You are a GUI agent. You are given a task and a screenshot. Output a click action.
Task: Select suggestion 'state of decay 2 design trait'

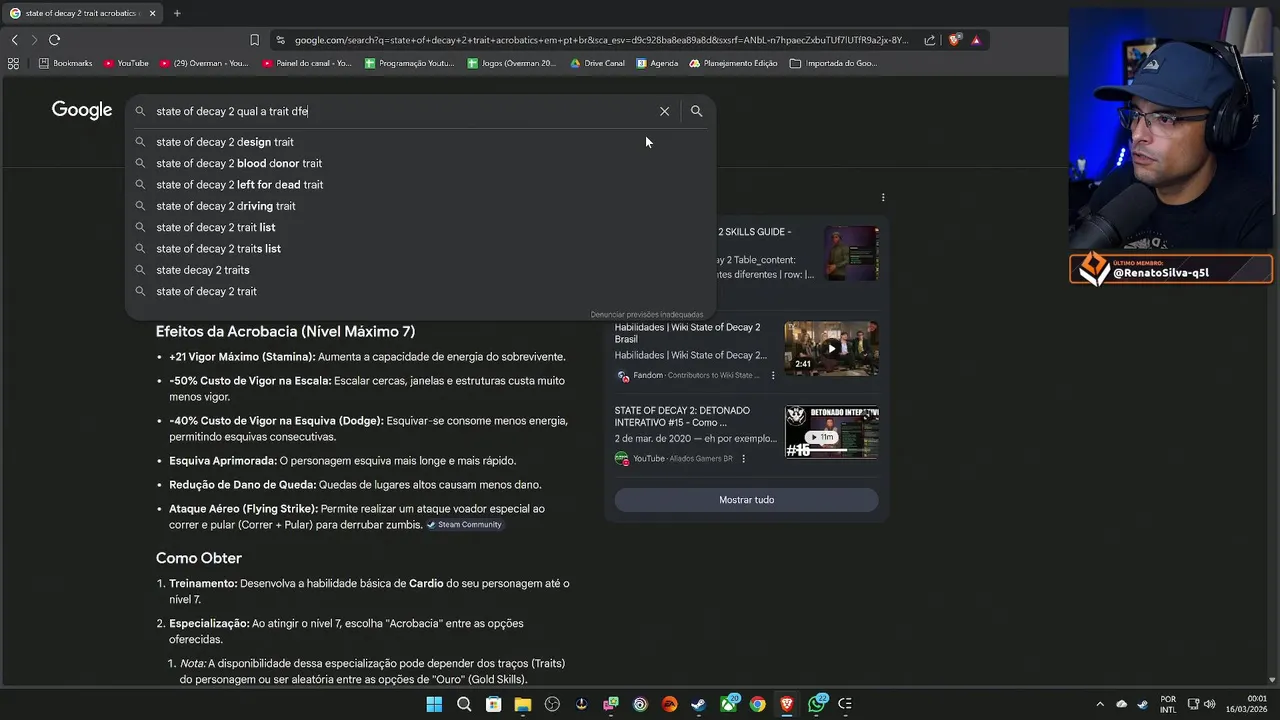click(x=420, y=142)
